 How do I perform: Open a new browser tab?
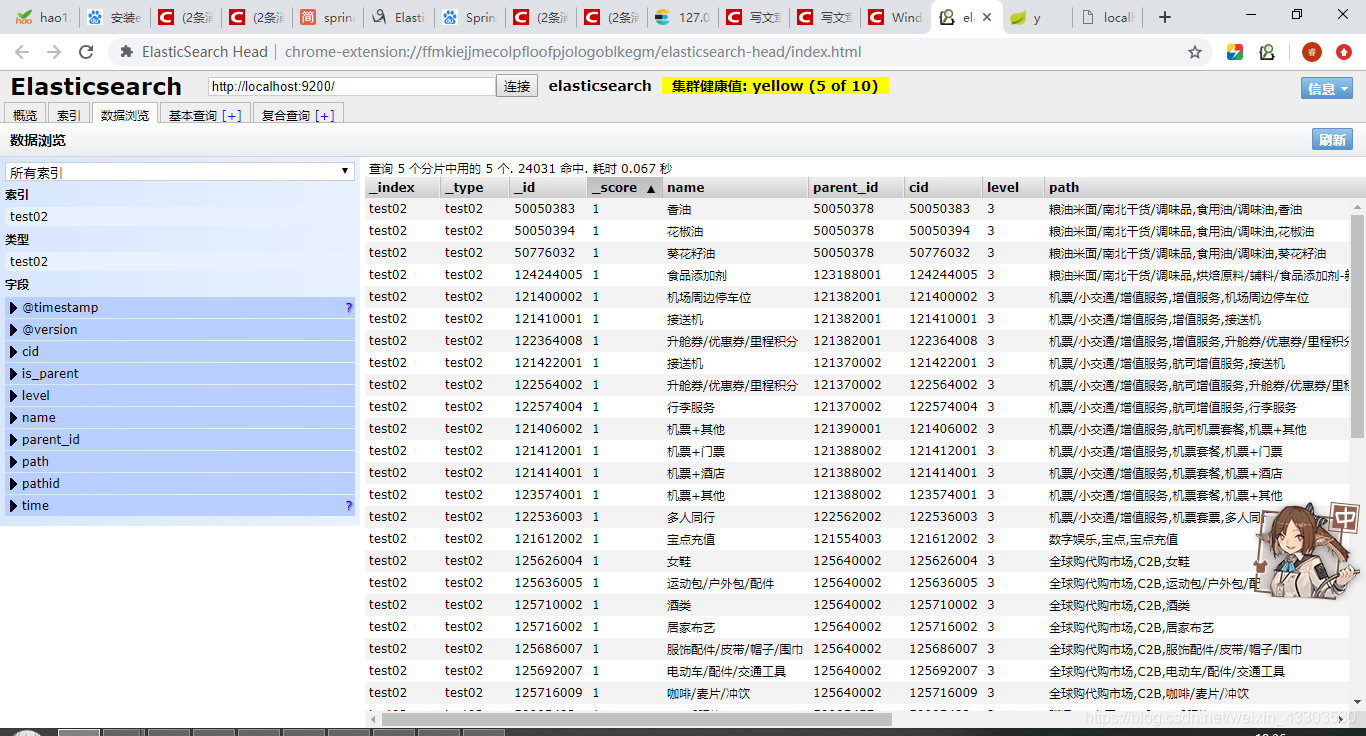pos(1164,17)
